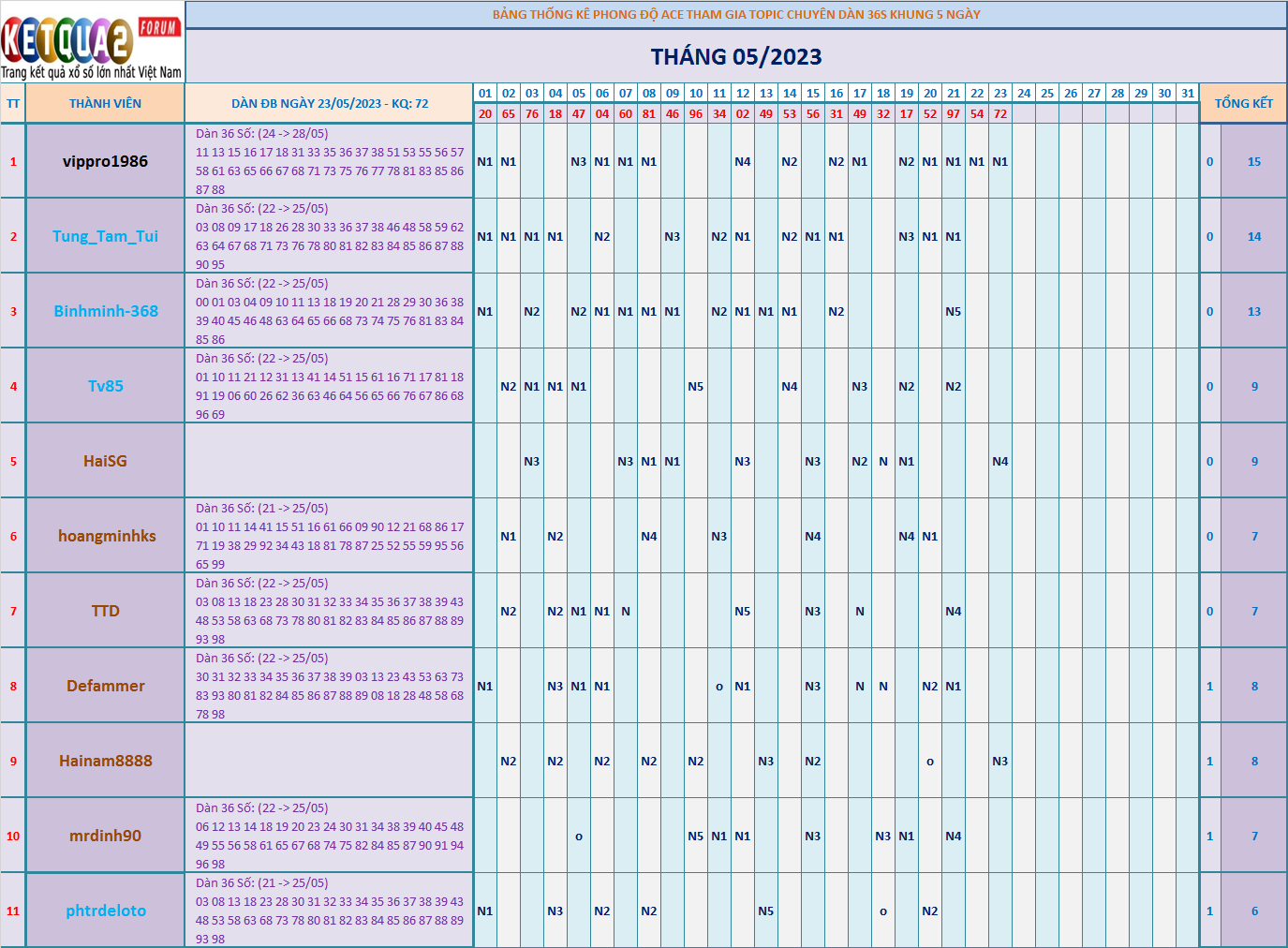Select result 72 under day 23
Image resolution: width=1288 pixels, height=948 pixels.
pyautogui.click(x=1000, y=113)
